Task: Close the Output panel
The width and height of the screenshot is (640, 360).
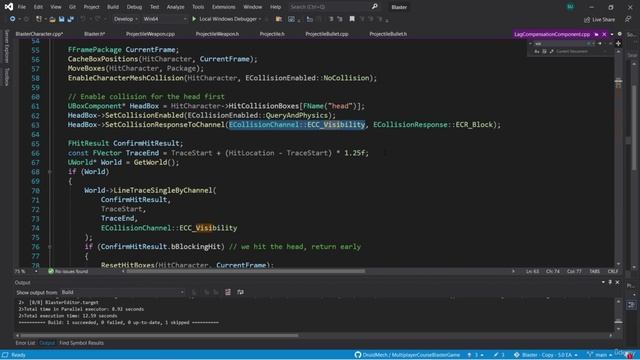Action: coord(617,282)
